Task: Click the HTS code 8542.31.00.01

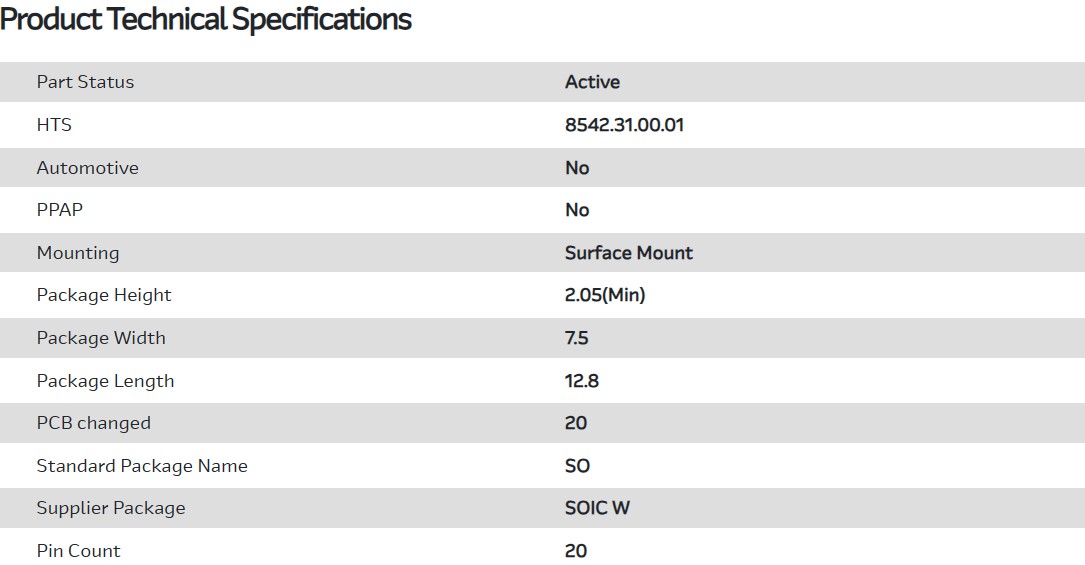Action: (x=624, y=125)
